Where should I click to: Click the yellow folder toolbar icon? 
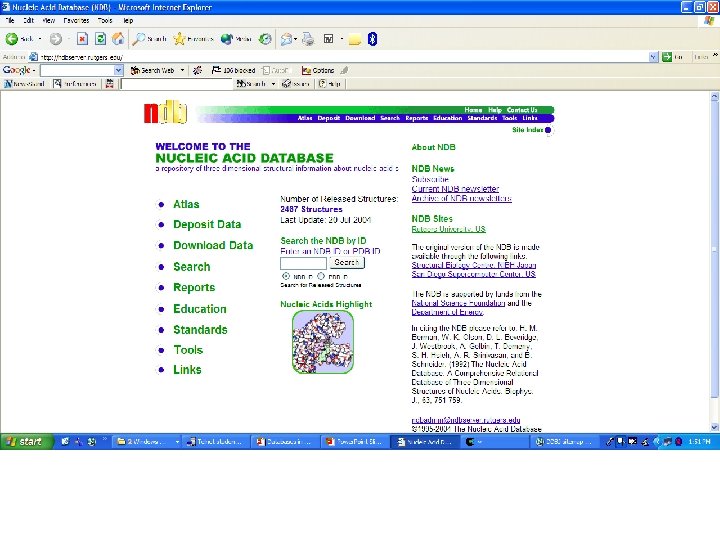[x=354, y=39]
